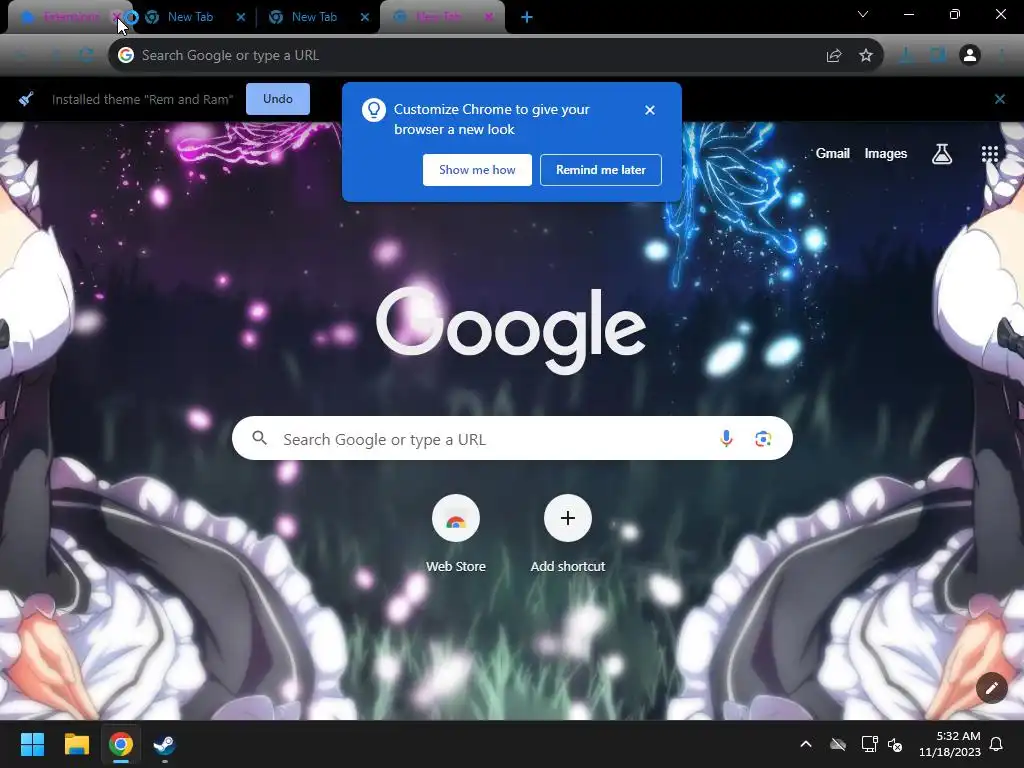
Task: Open the Windows Start menu
Action: (x=32, y=744)
